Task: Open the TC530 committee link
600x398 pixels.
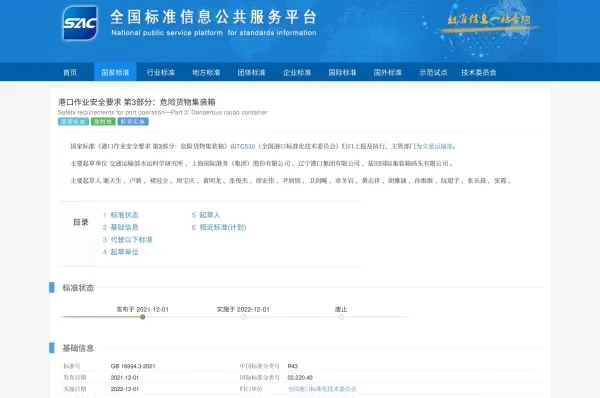Action: 246,146
